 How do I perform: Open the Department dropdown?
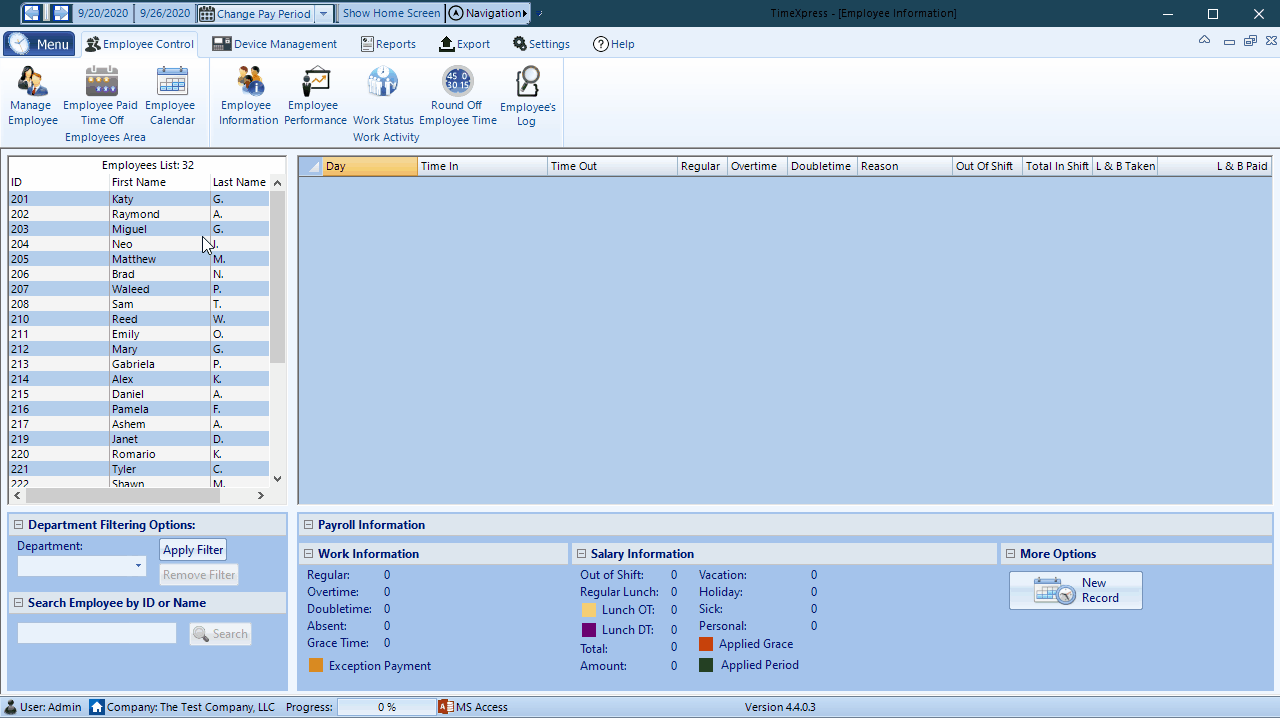point(138,567)
